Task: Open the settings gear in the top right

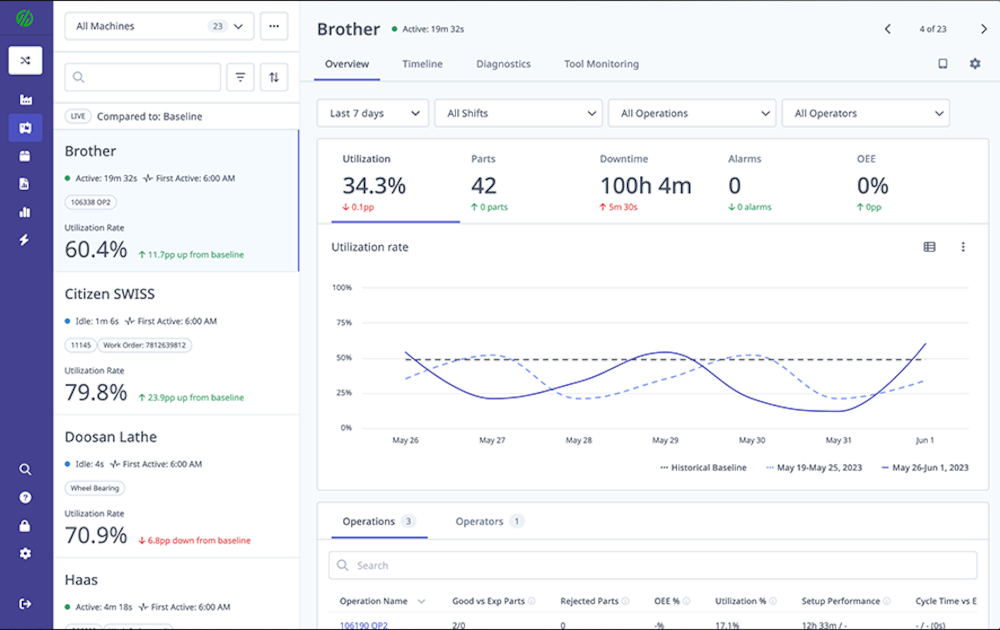Action: [975, 63]
